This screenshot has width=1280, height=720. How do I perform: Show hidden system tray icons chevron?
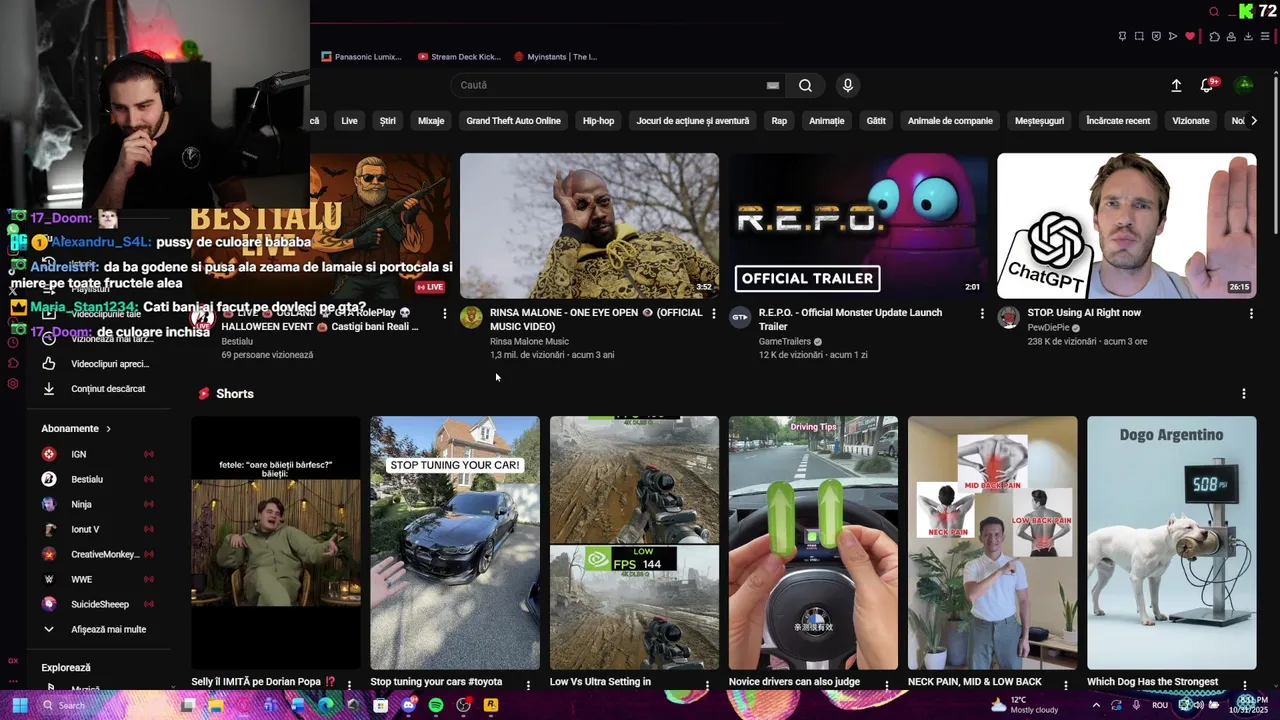(x=1096, y=705)
